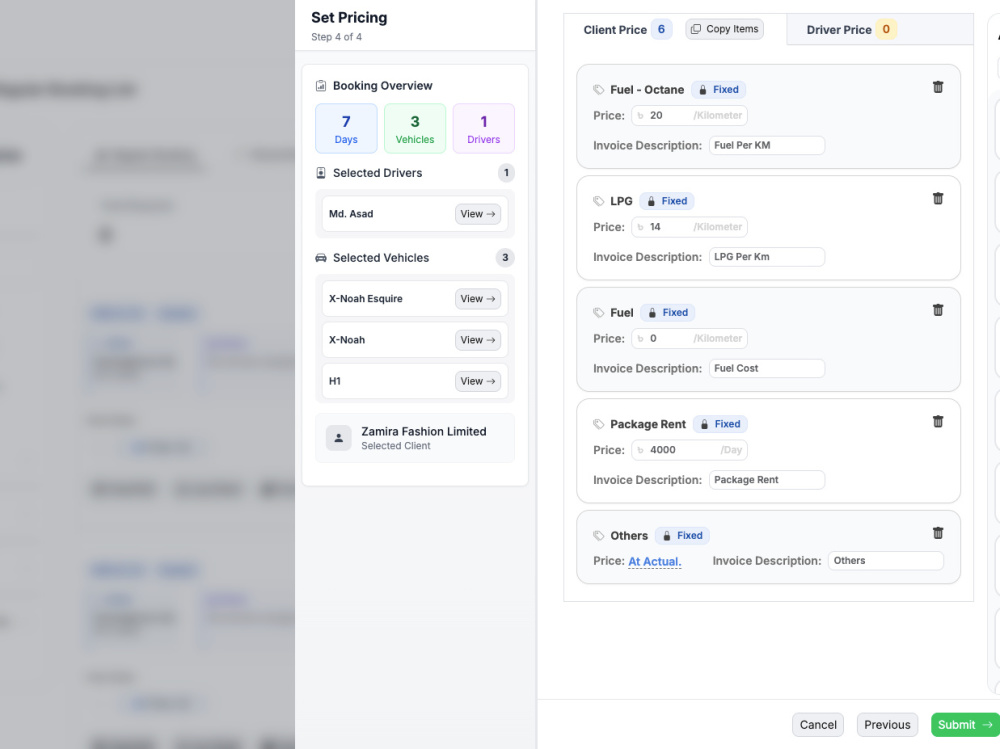This screenshot has width=1000, height=749.
Task: Toggle the Fixed lock badge on Others
Action: click(682, 535)
